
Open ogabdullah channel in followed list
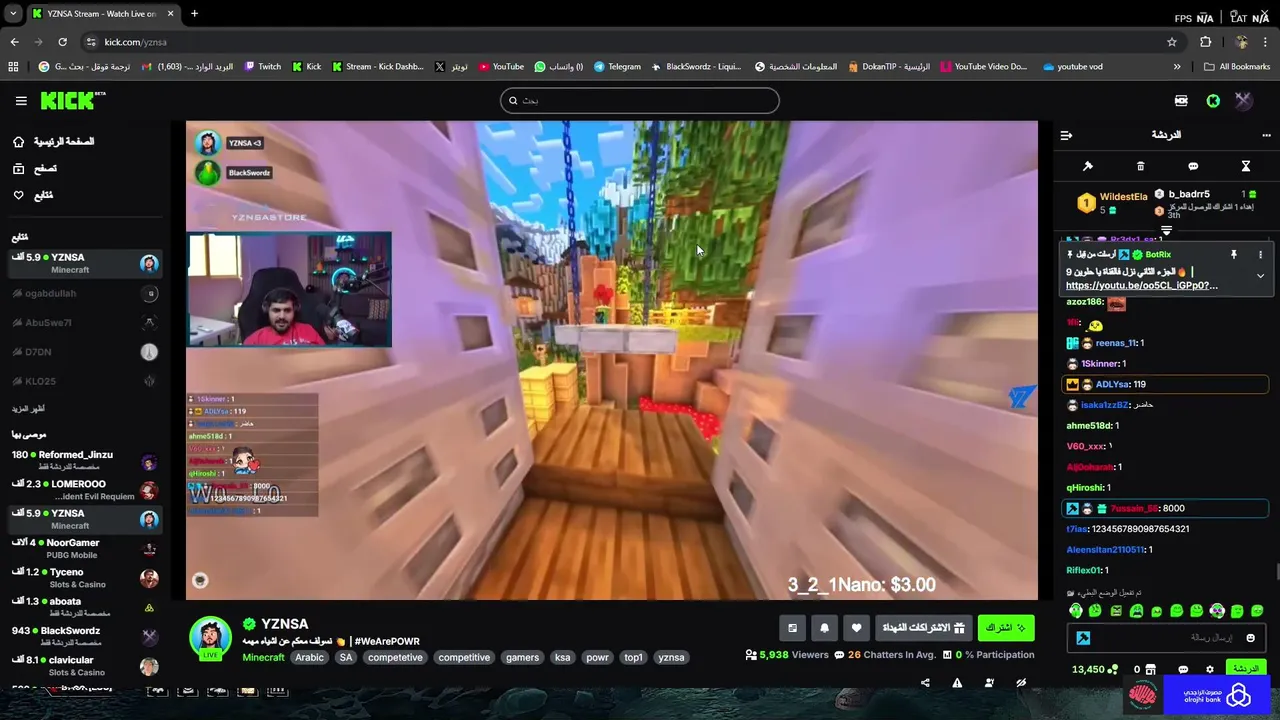pyautogui.click(x=85, y=294)
